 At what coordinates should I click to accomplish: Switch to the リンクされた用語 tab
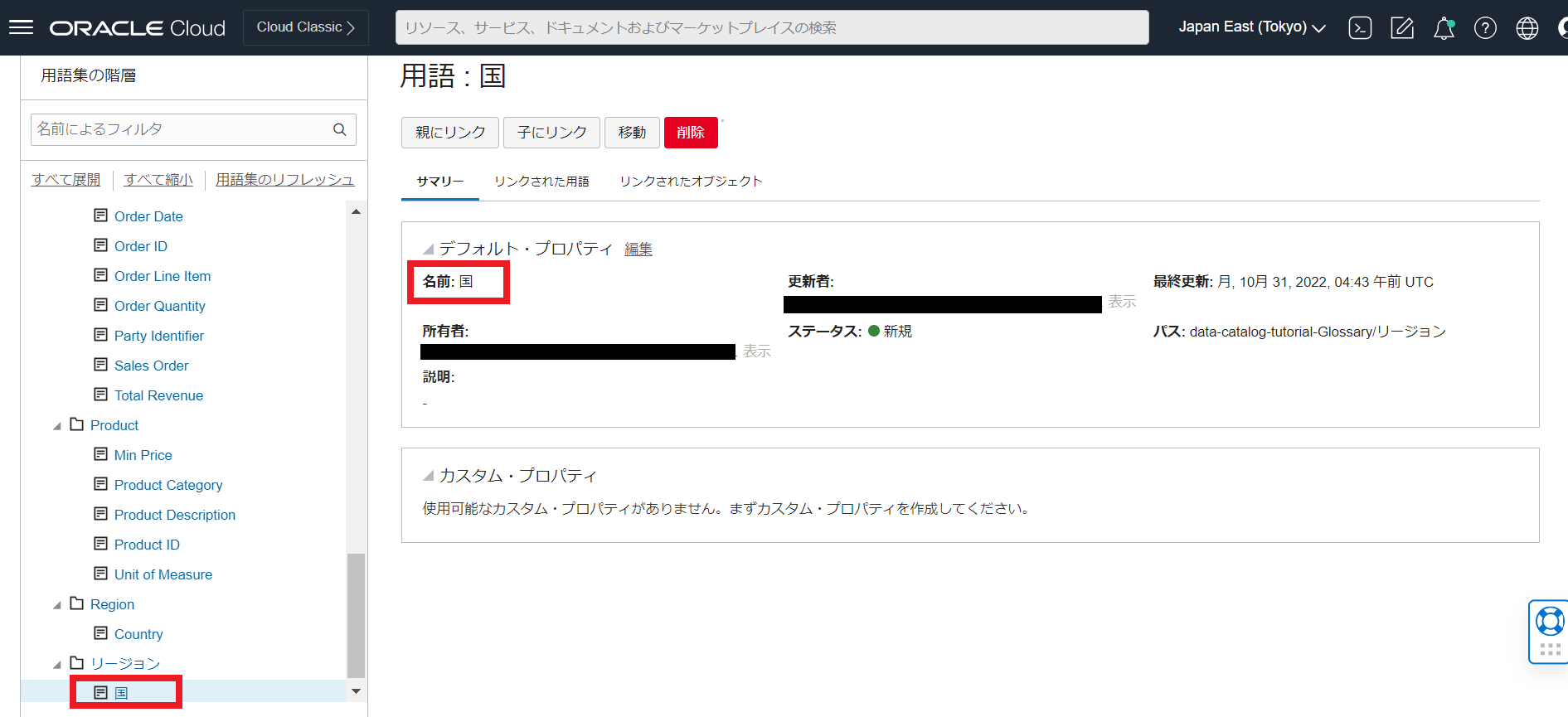click(x=541, y=182)
